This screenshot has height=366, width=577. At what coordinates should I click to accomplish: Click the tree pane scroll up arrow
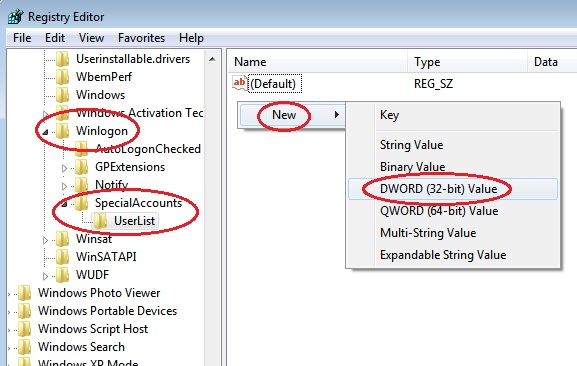tap(212, 59)
